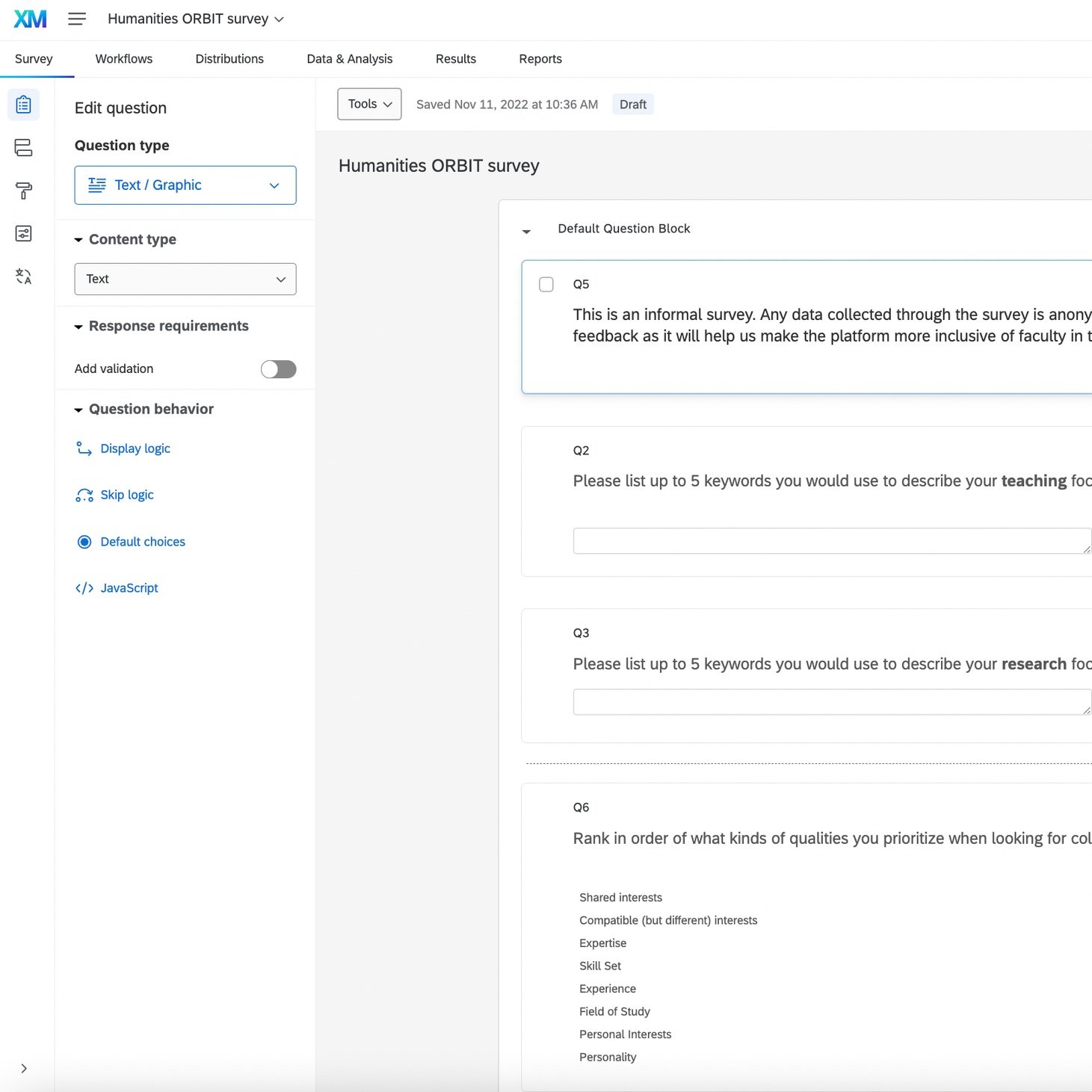Click the Q6 ranking question text
The width and height of the screenshot is (1092, 1092).
[833, 839]
